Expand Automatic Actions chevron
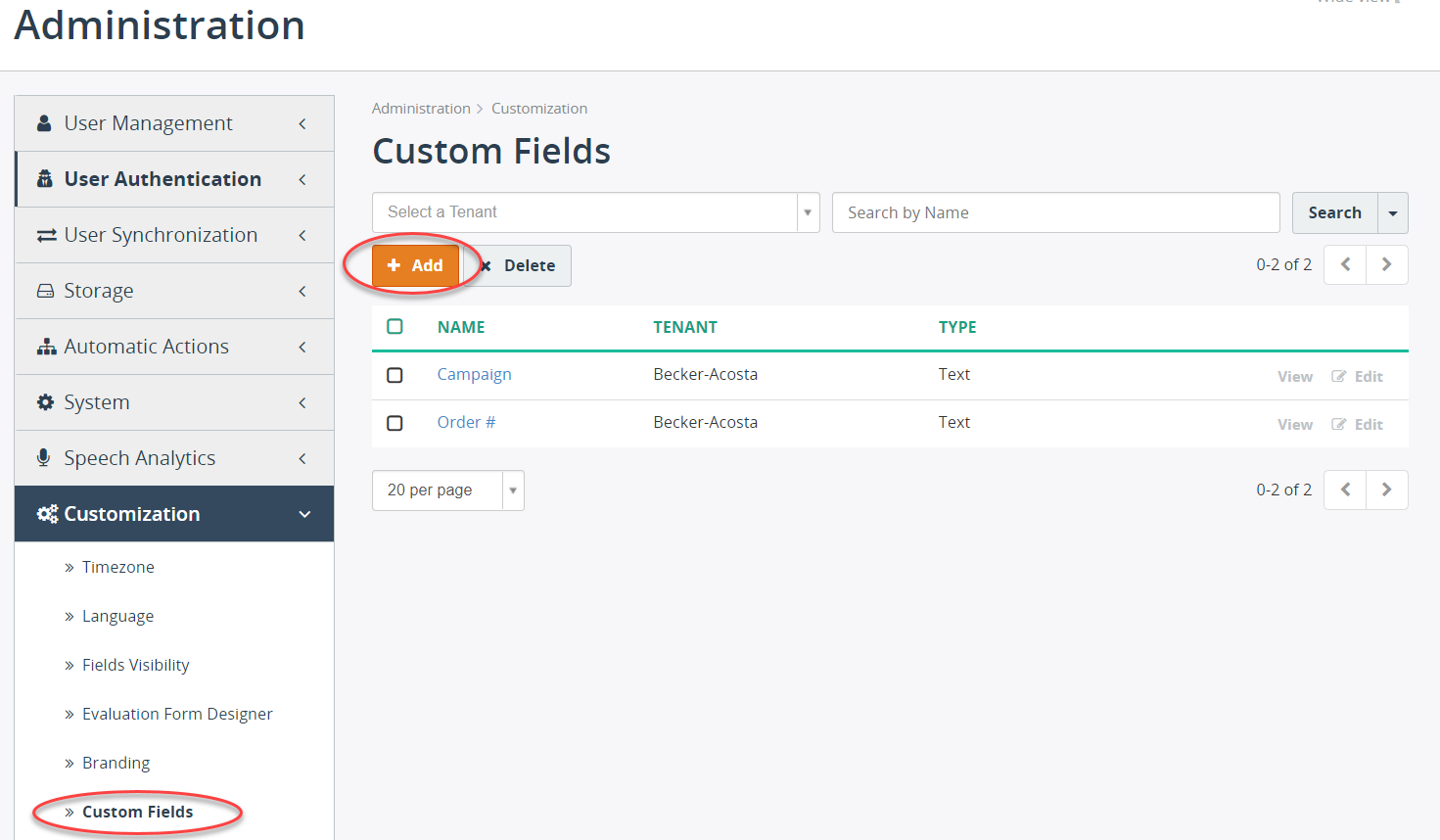This screenshot has height=840, width=1440. tap(302, 347)
